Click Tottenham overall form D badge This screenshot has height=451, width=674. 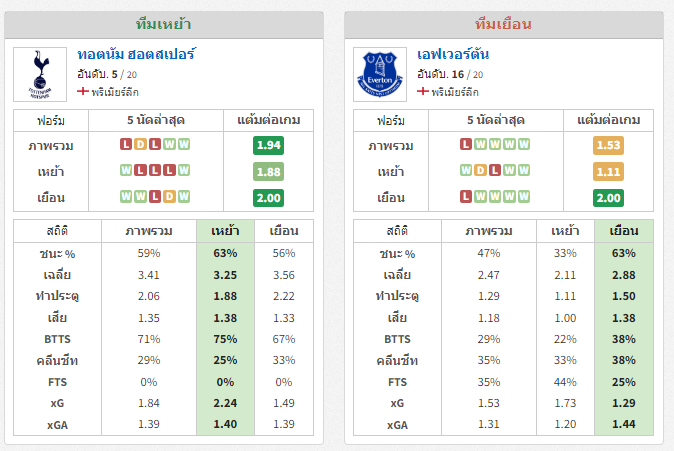coord(140,144)
